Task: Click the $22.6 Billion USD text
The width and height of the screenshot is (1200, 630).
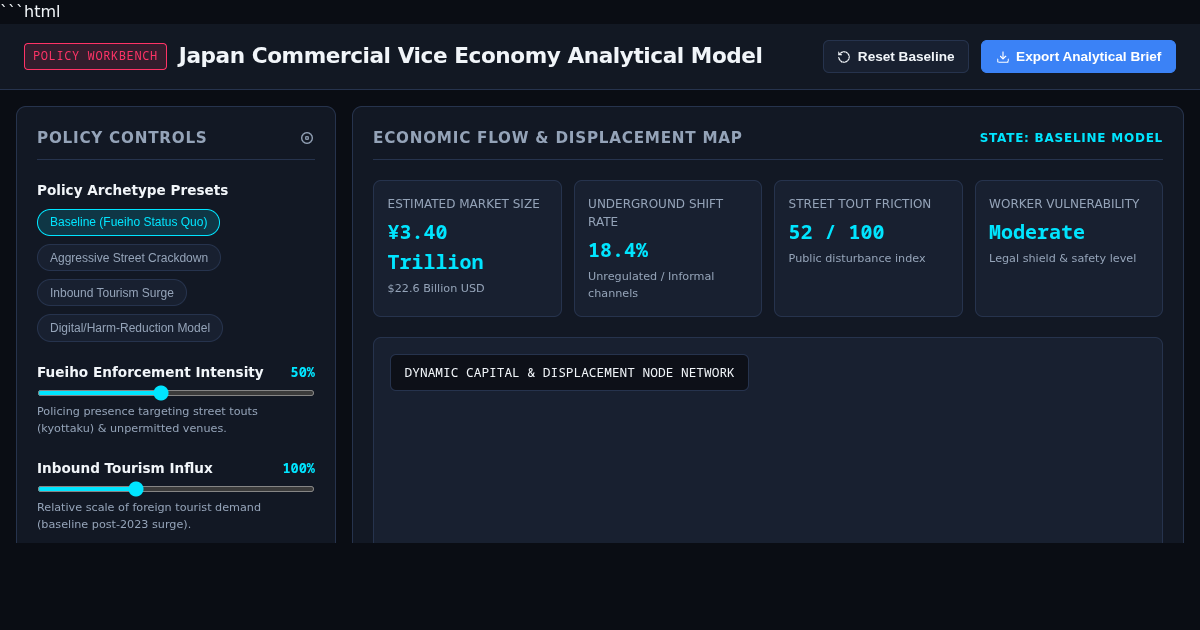Action: [436, 288]
